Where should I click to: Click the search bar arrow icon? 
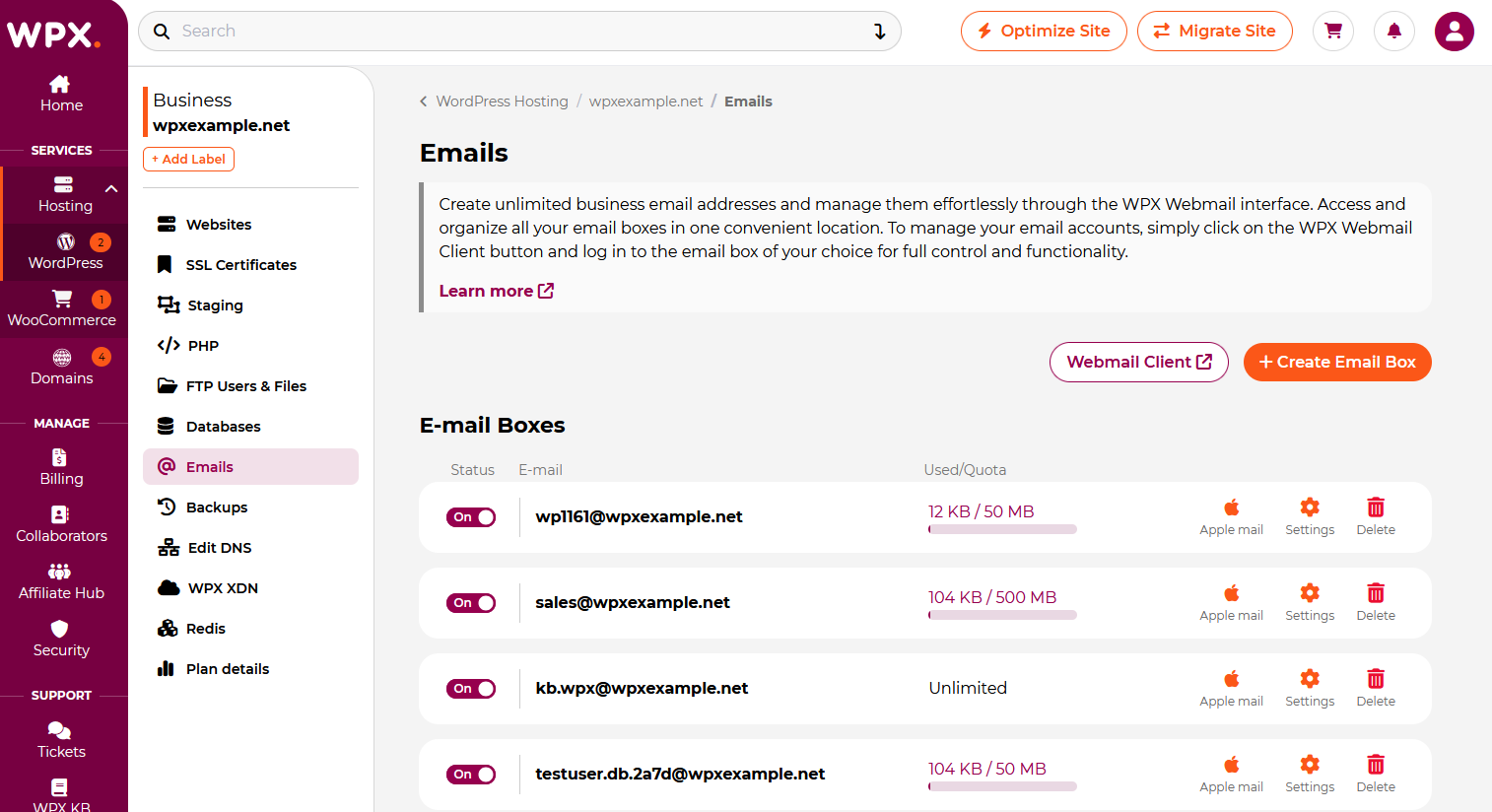879,32
